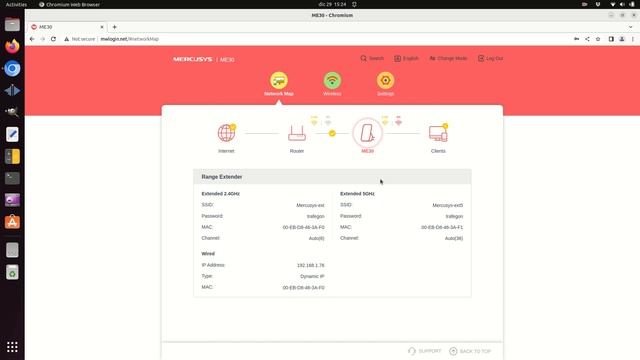Image resolution: width=640 pixels, height=360 pixels.
Task: Click the 2.4GHz channel value Auto(6)
Action: pos(316,238)
